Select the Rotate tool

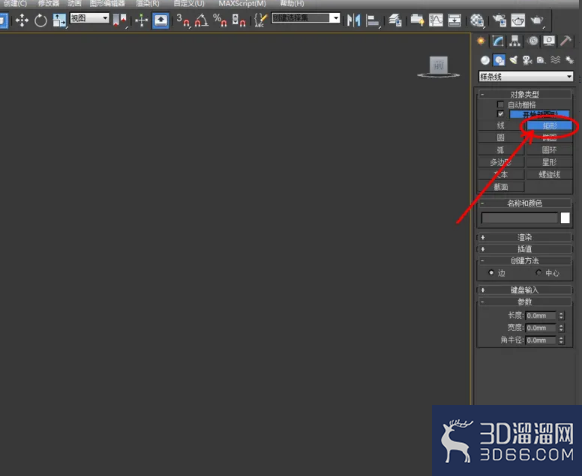coord(40,20)
